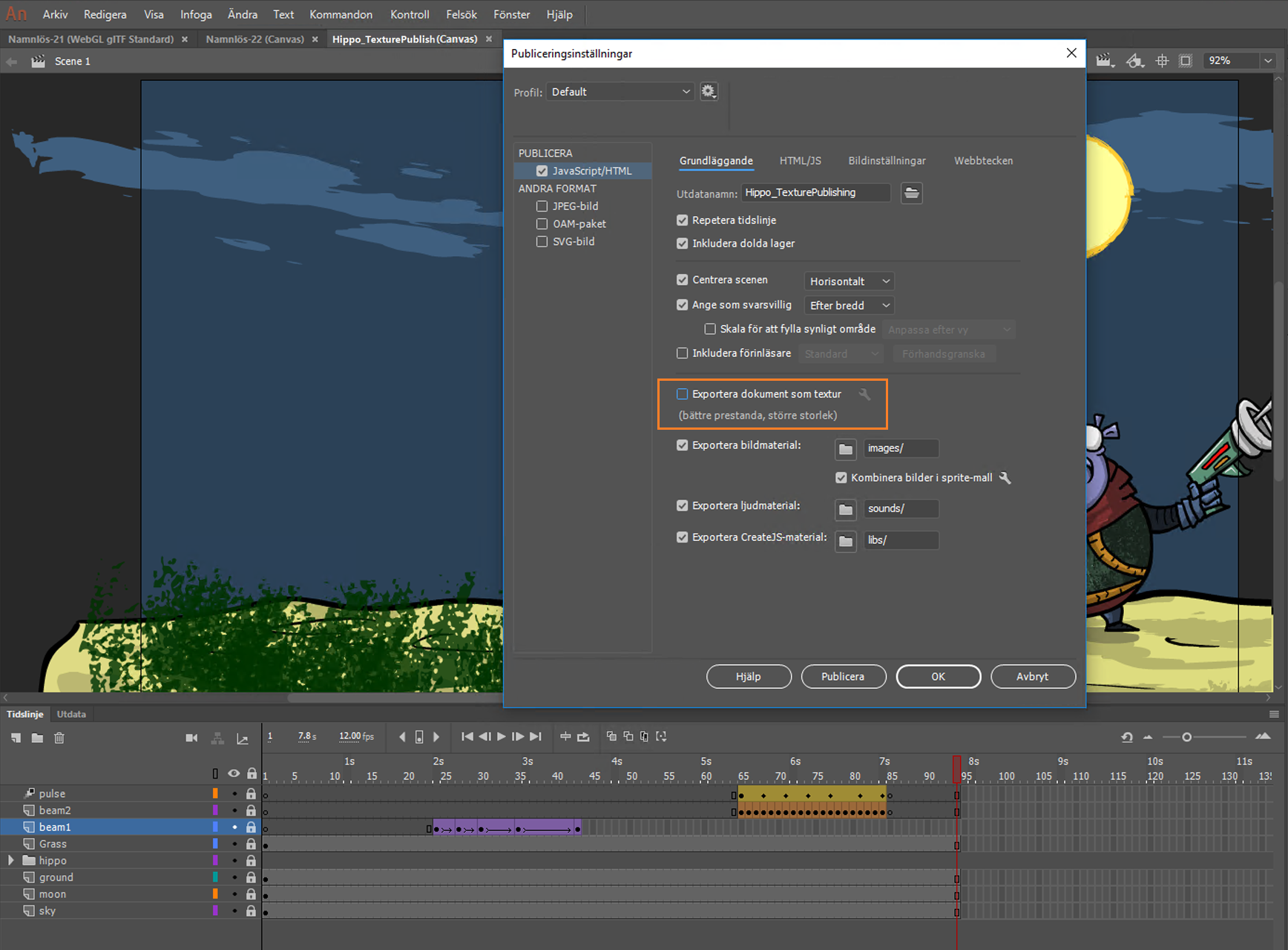
Task: Open the Kommandon menu
Action: pos(341,14)
